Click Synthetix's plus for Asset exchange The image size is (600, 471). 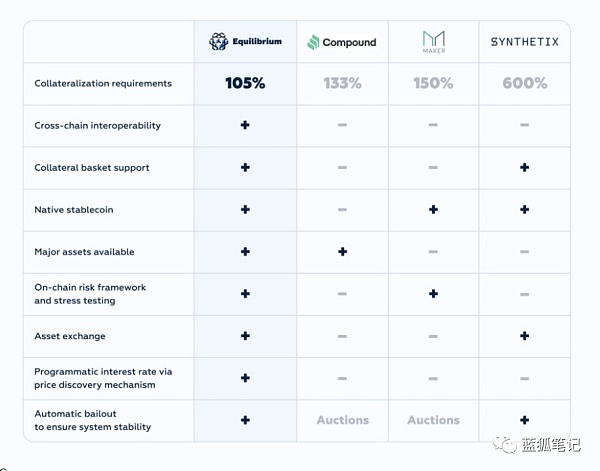pyautogui.click(x=524, y=336)
